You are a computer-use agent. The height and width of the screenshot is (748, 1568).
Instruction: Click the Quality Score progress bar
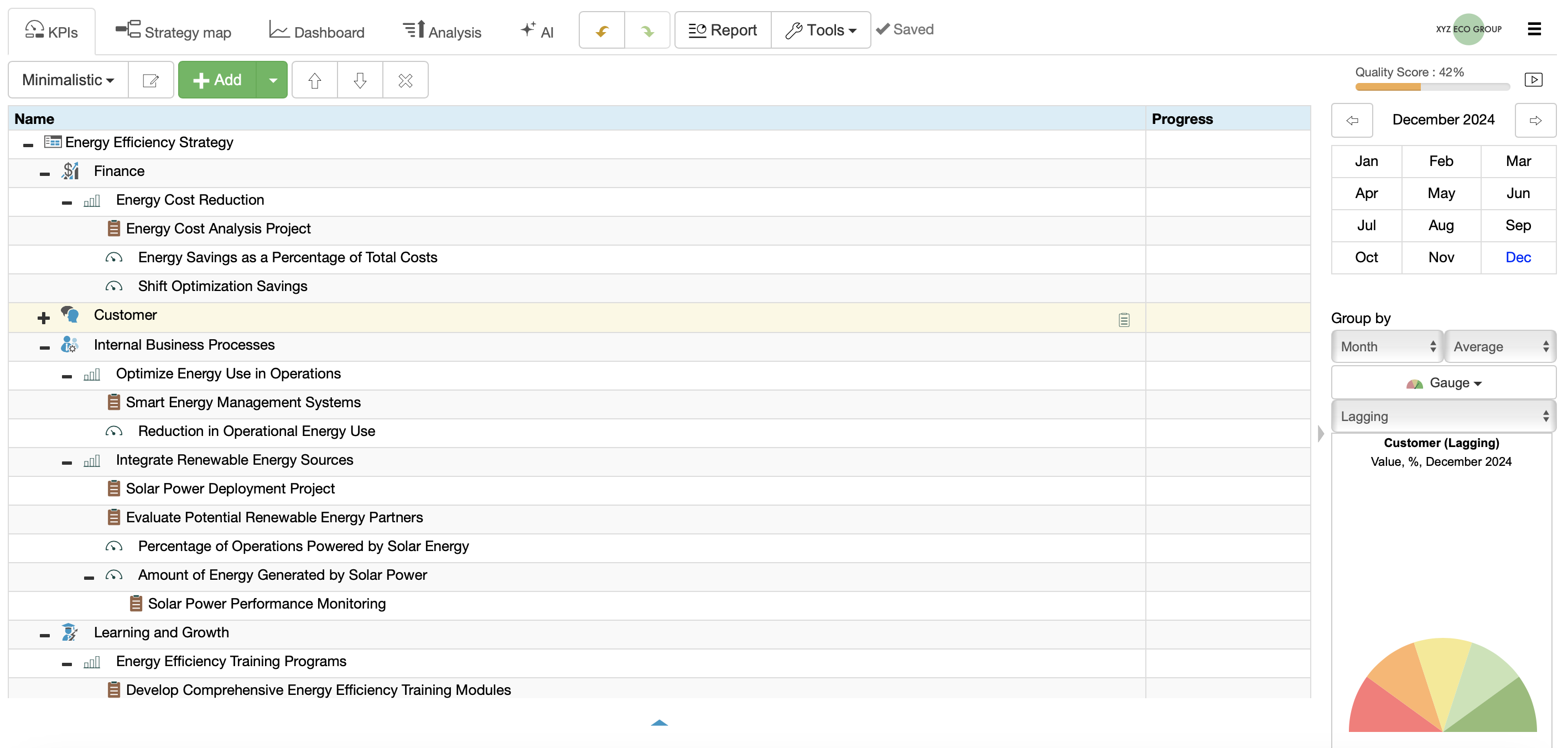click(x=1432, y=87)
